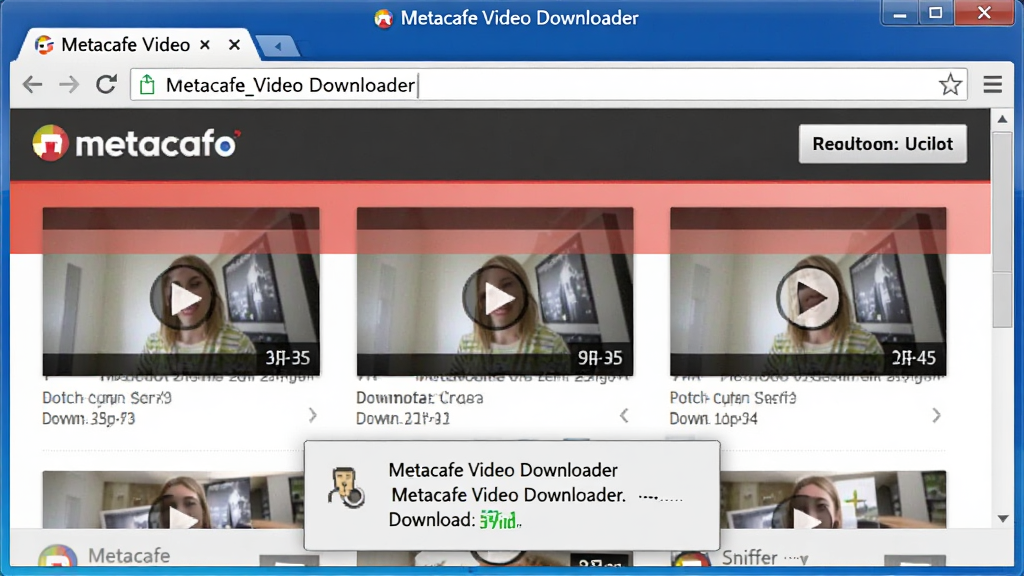Maximize the Metacafe Video Downloader window
This screenshot has width=1024, height=576.
(x=936, y=13)
